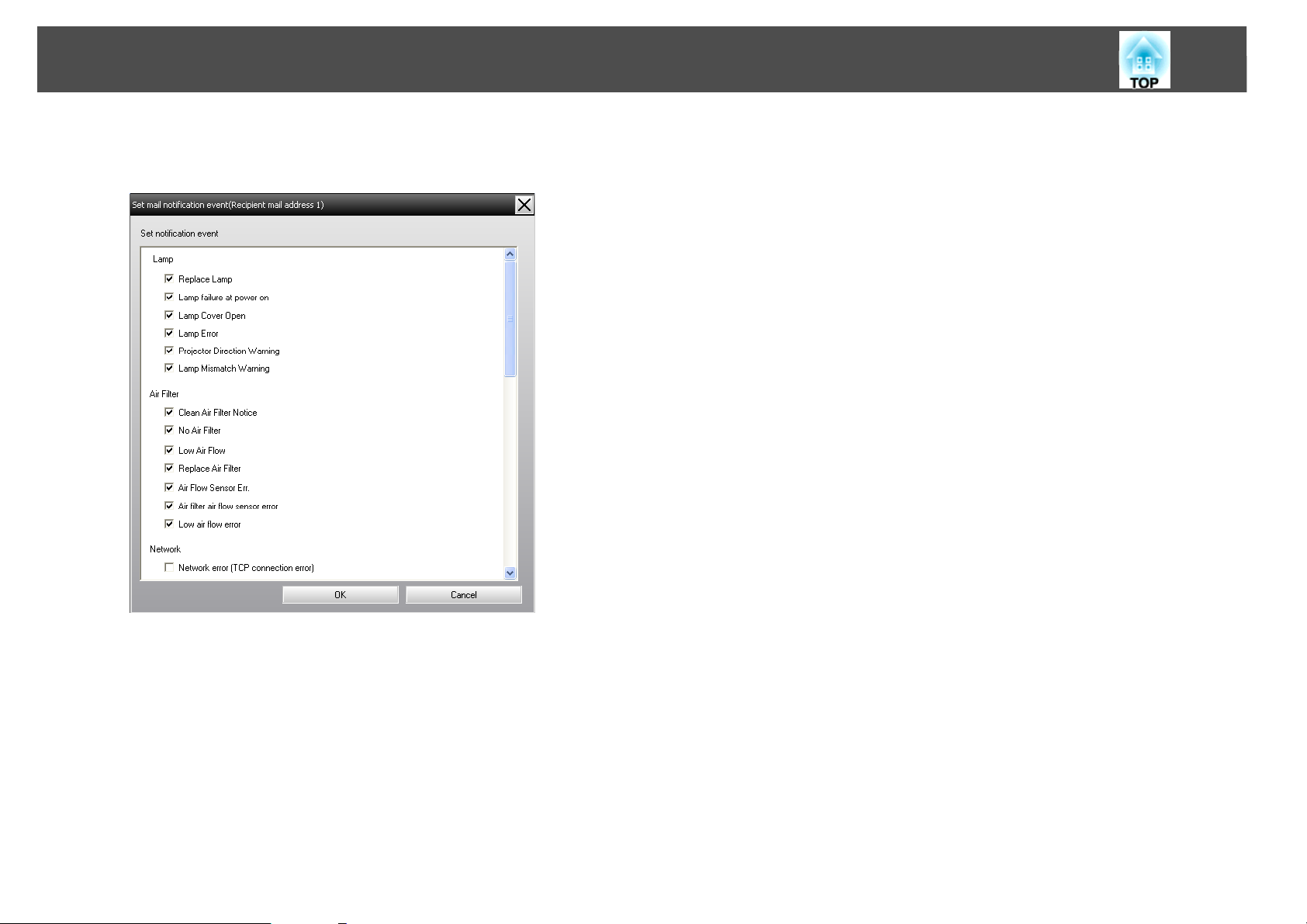Toggle Lamp failure at power on
The image size is (1307, 924).
[169, 297]
